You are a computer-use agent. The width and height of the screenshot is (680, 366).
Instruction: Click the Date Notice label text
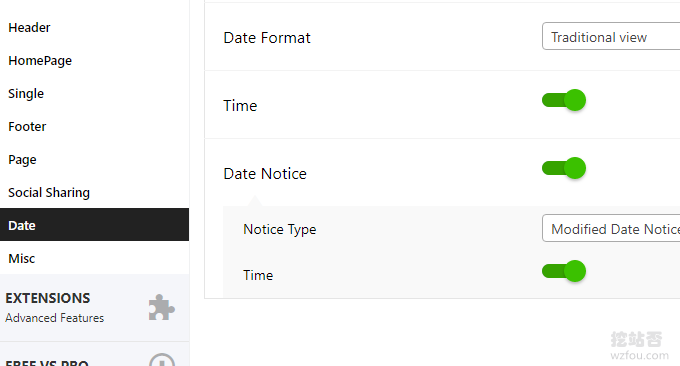(x=265, y=173)
